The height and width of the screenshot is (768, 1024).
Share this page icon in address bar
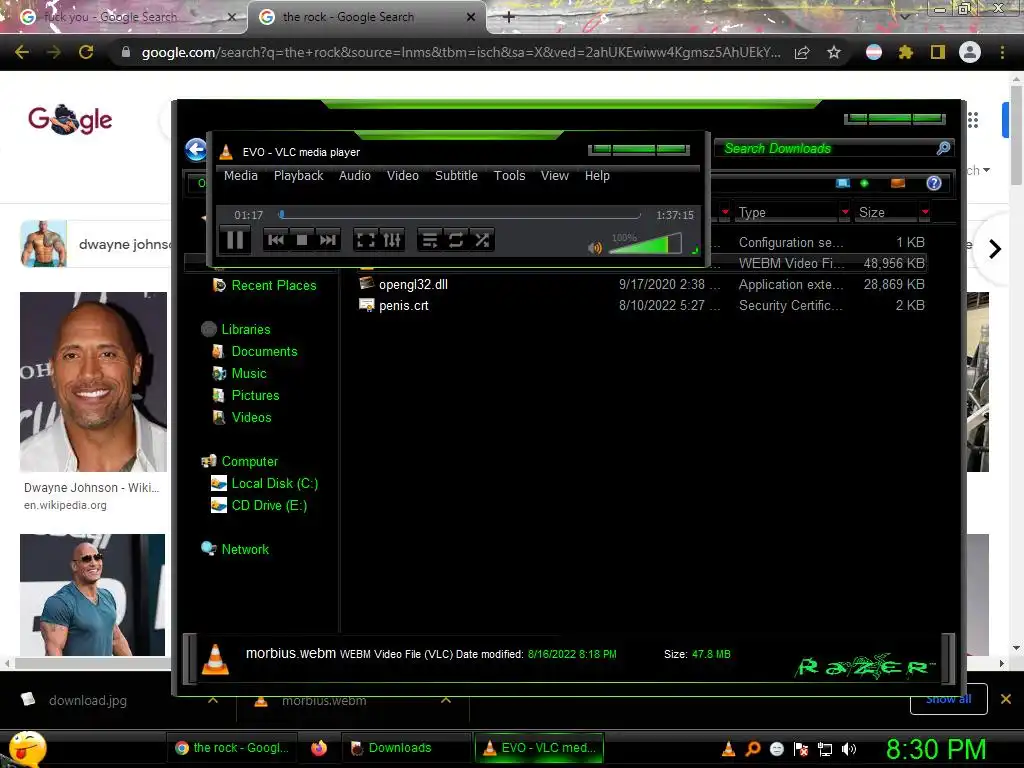[x=802, y=52]
